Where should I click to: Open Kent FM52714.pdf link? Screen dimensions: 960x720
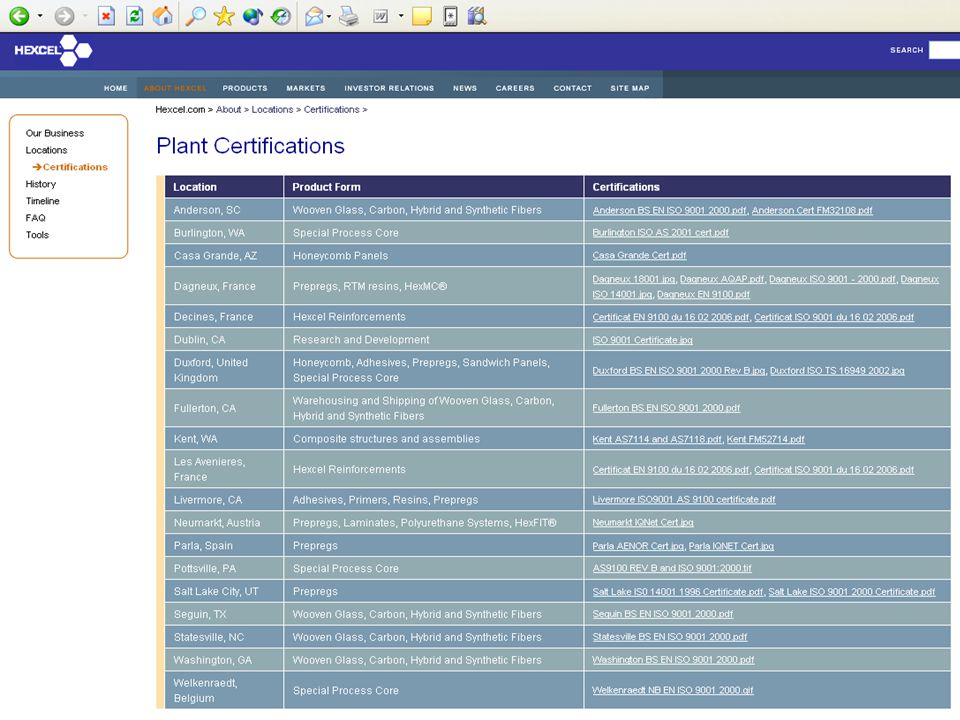click(x=765, y=439)
